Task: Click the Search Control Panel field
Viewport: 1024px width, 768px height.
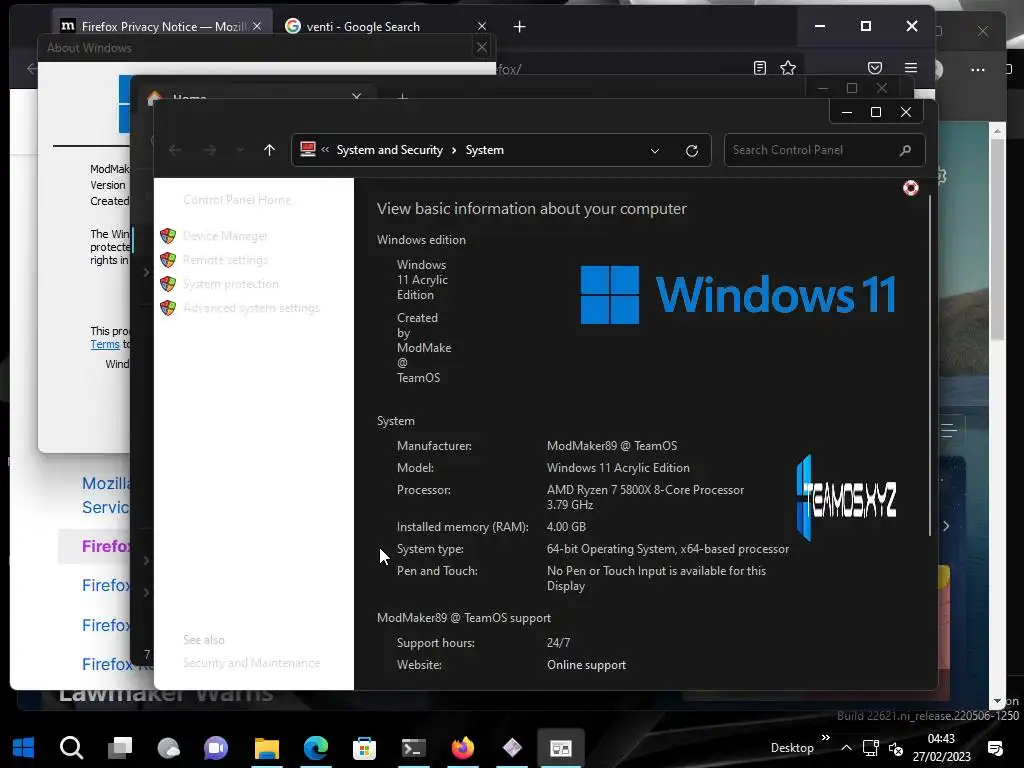Action: tap(824, 150)
